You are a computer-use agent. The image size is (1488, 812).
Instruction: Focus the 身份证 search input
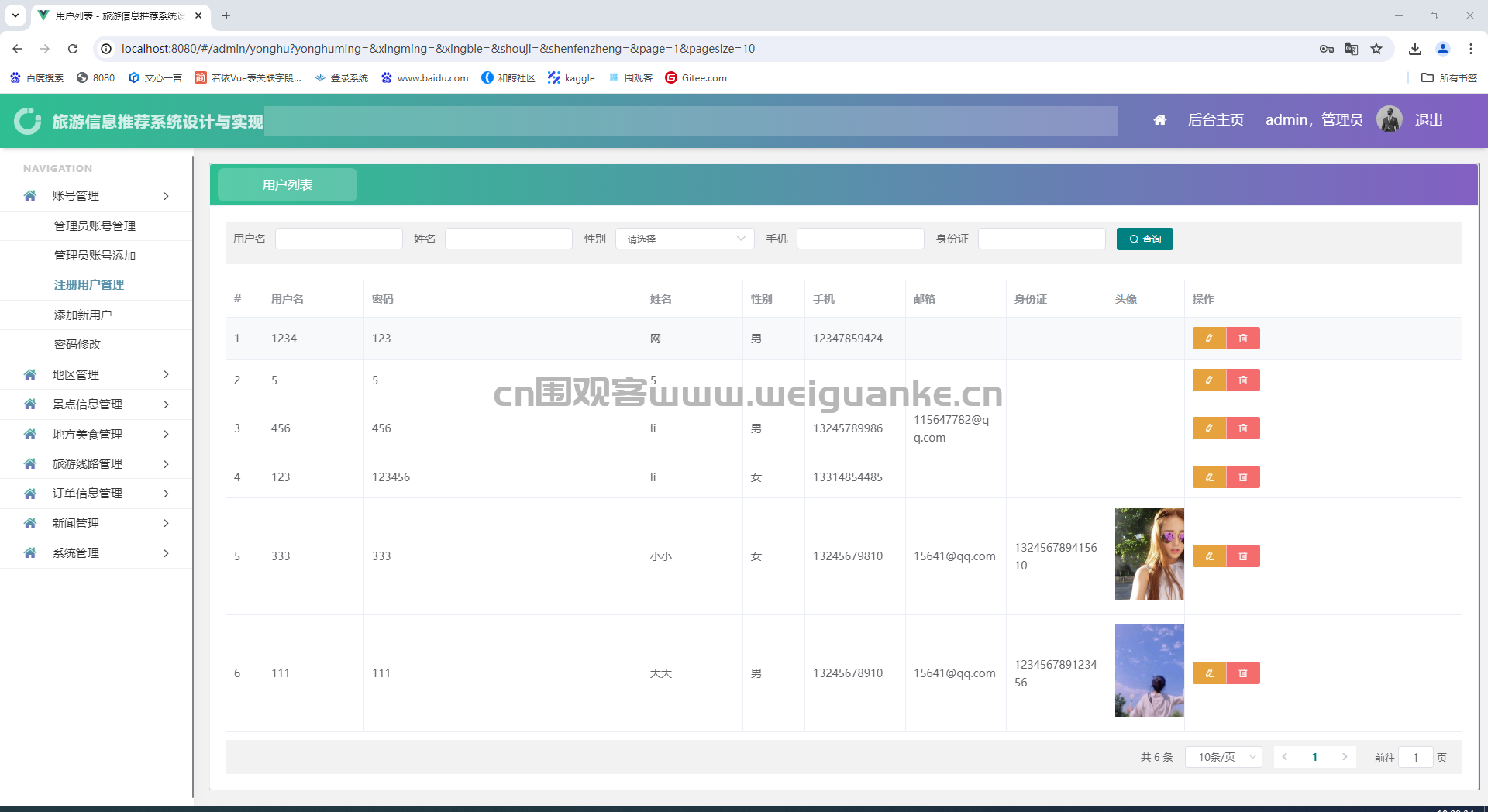(x=1042, y=239)
